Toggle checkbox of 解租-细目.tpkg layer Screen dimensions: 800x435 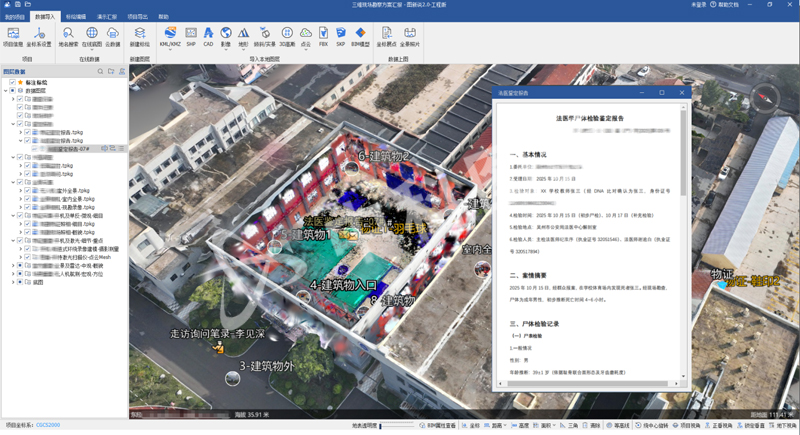pyautogui.click(x=28, y=224)
